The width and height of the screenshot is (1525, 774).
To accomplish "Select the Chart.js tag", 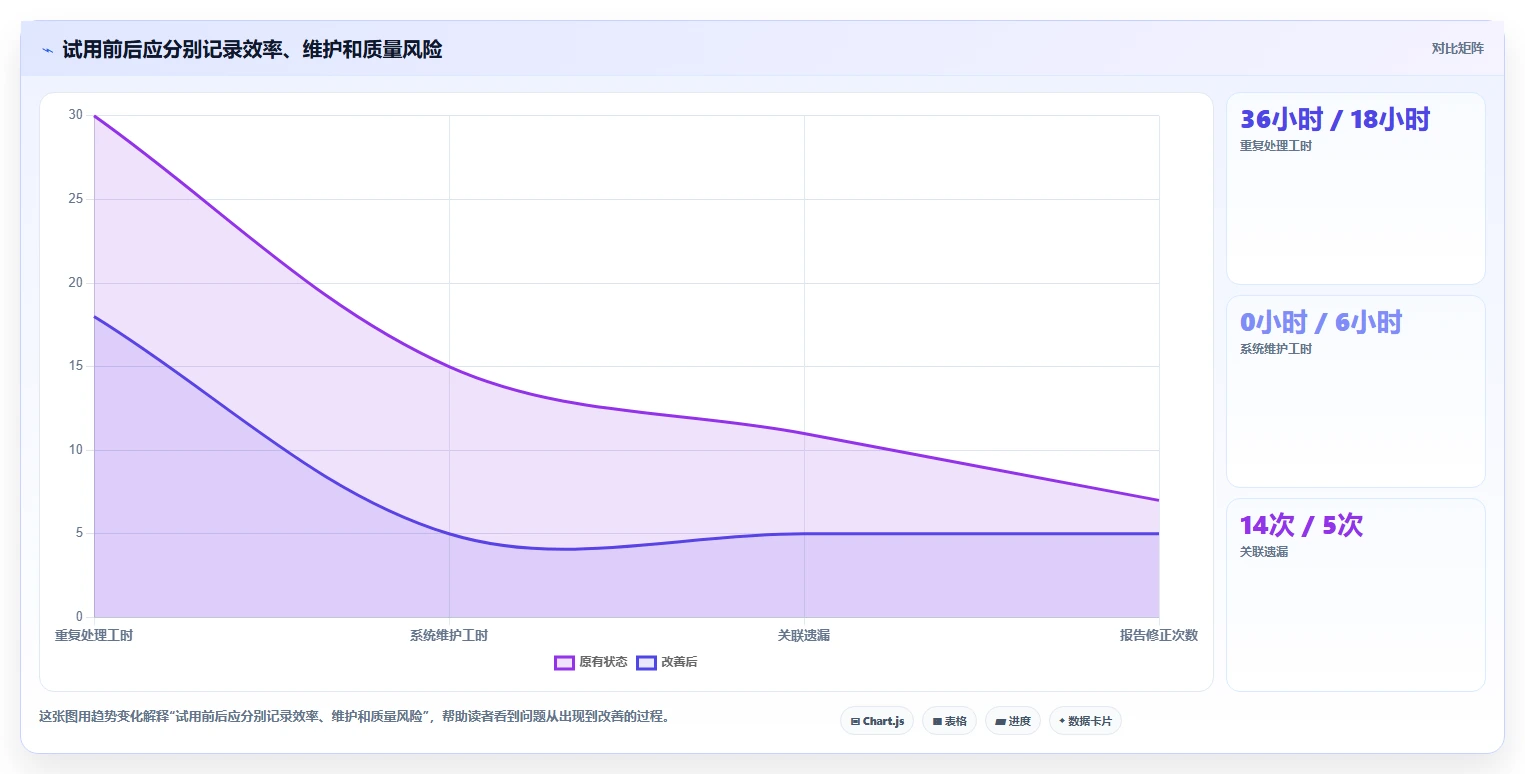I will coord(877,721).
